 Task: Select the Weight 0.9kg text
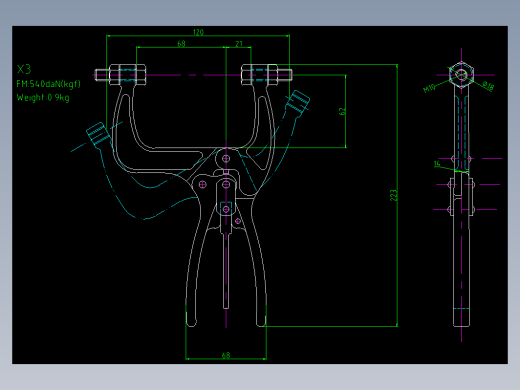[43, 98]
